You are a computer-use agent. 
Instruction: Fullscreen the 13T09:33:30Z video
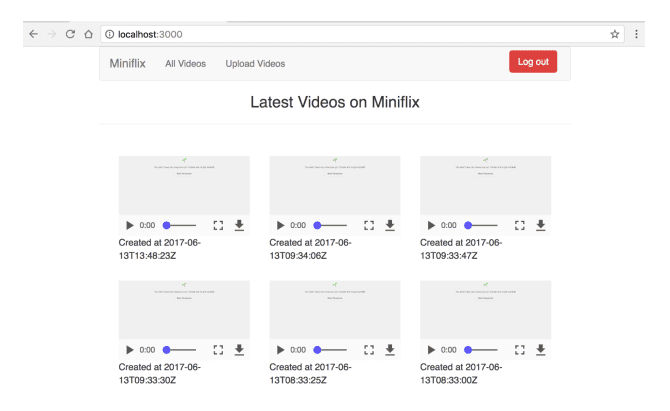(x=218, y=350)
